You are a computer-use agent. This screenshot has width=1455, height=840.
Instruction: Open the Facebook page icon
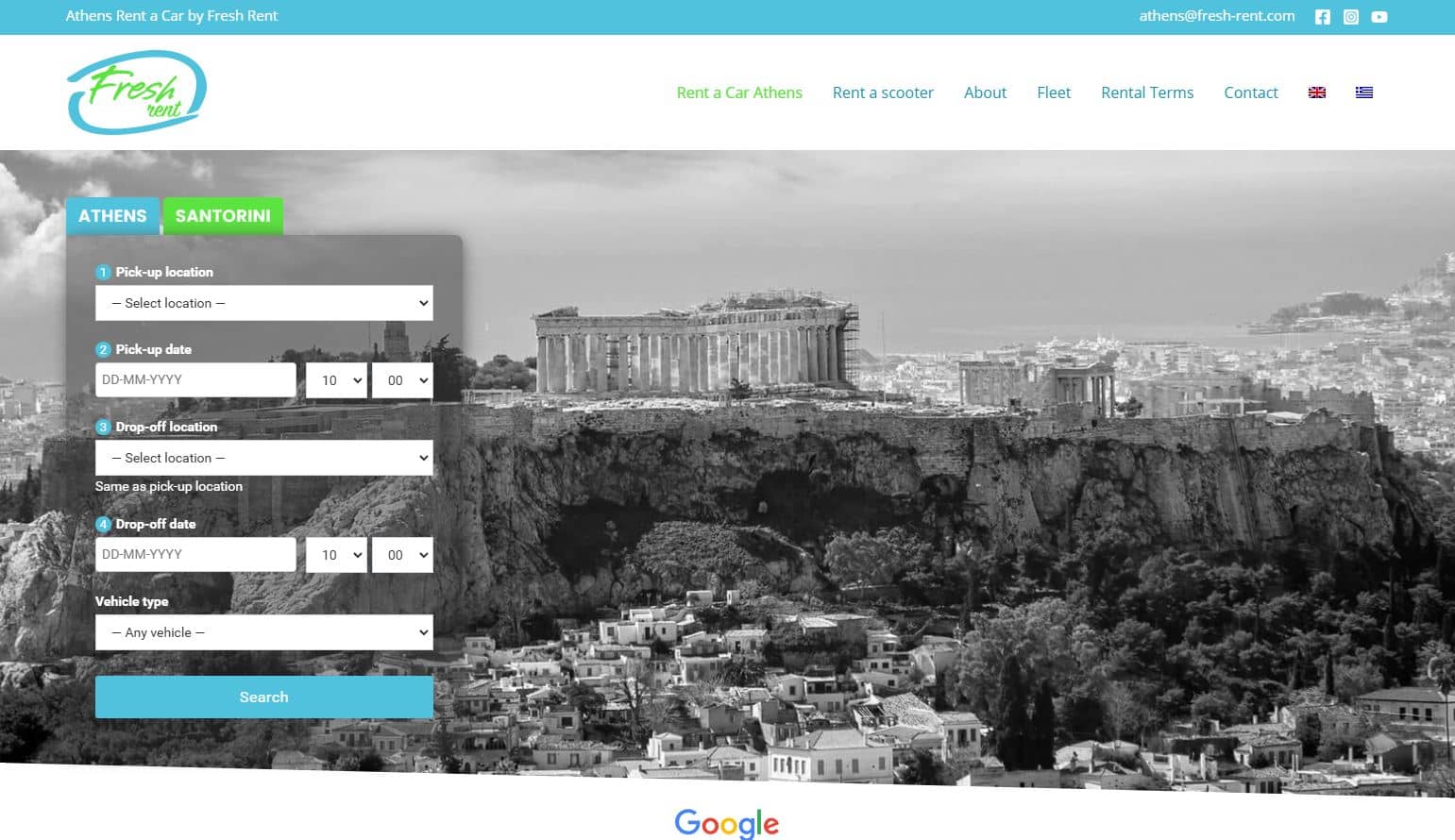pyautogui.click(x=1322, y=17)
